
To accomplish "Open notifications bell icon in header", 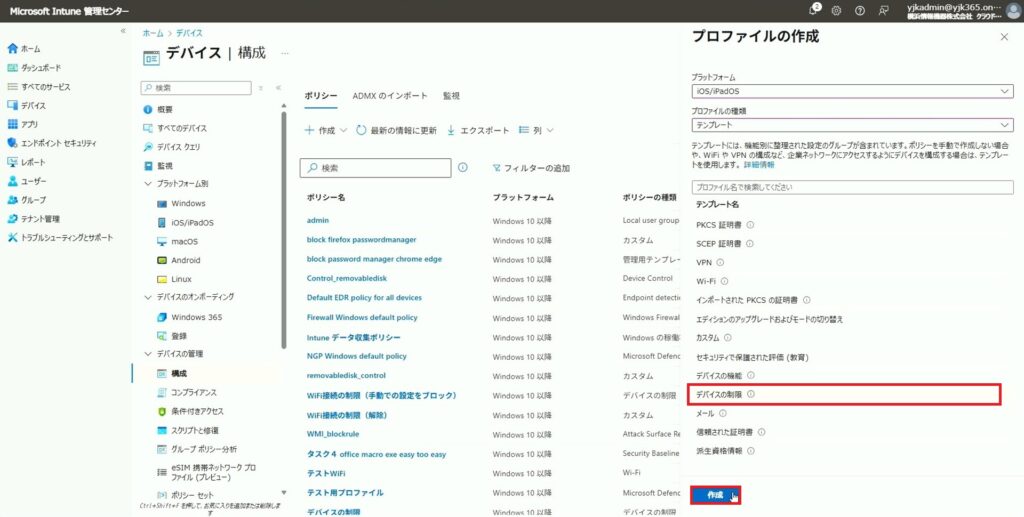I will tap(814, 10).
